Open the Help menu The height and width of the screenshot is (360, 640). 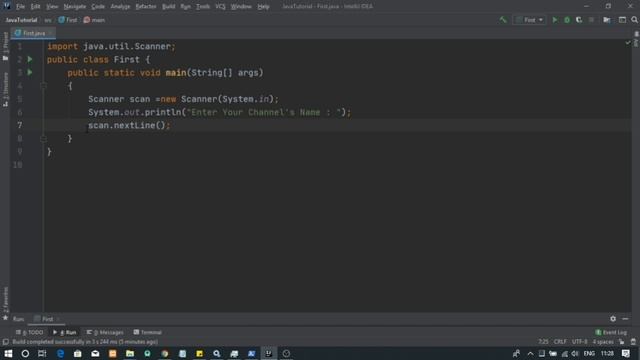pos(263,7)
